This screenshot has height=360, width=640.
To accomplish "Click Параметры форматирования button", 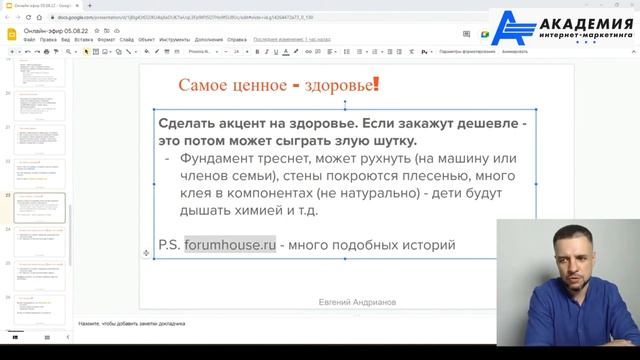I will coord(467,52).
